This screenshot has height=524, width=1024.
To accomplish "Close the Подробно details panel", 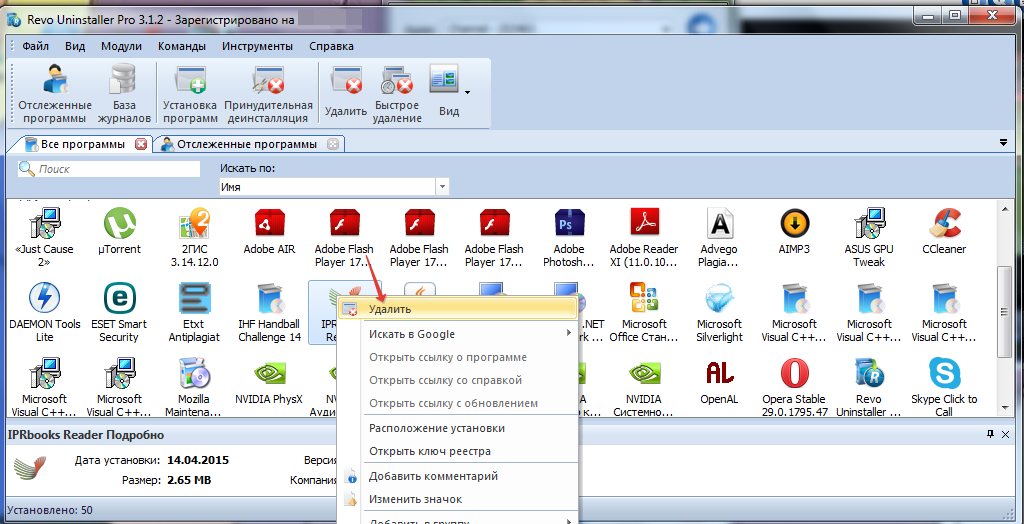I will coord(1005,433).
